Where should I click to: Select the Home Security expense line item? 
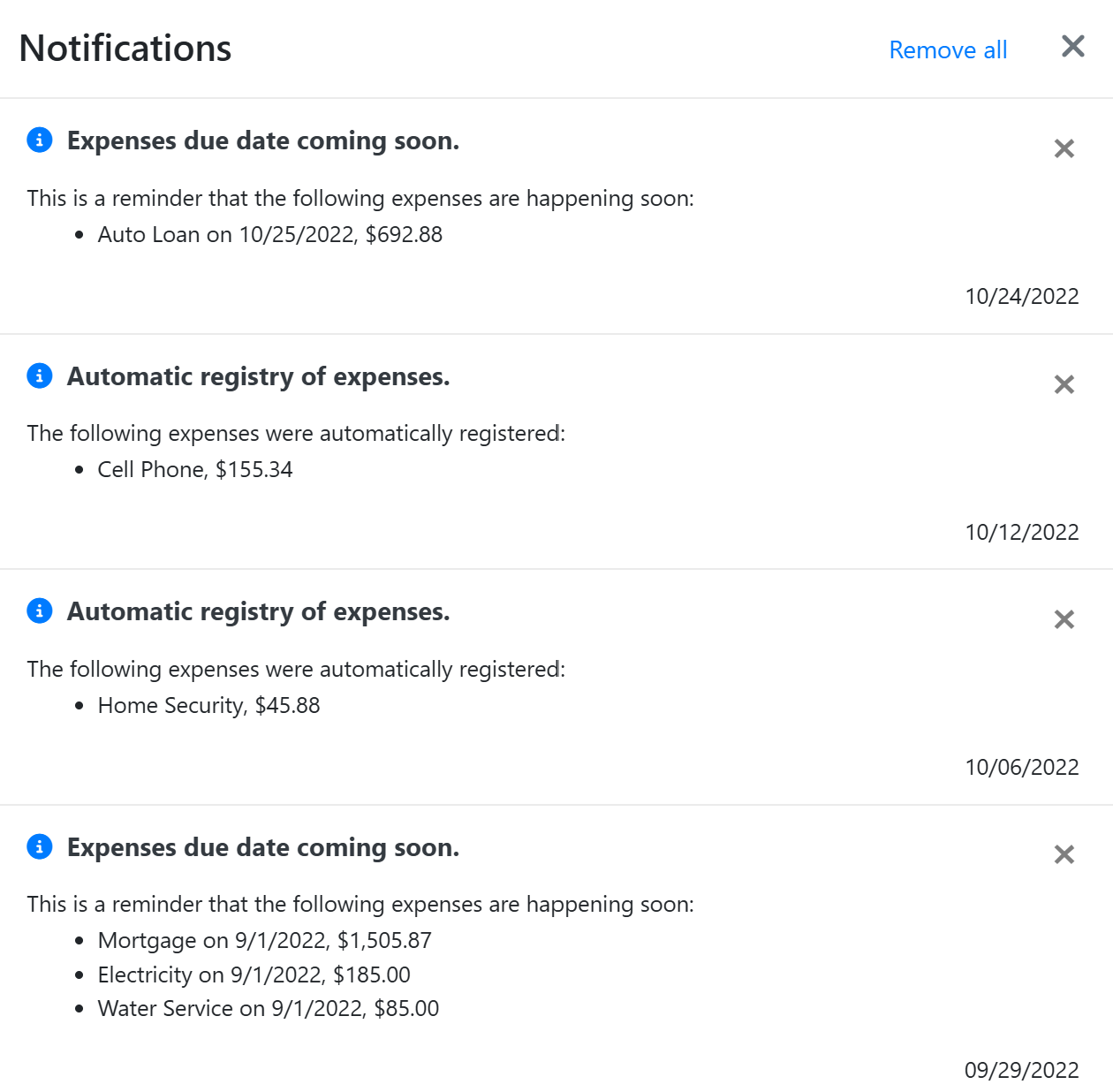[x=208, y=705]
